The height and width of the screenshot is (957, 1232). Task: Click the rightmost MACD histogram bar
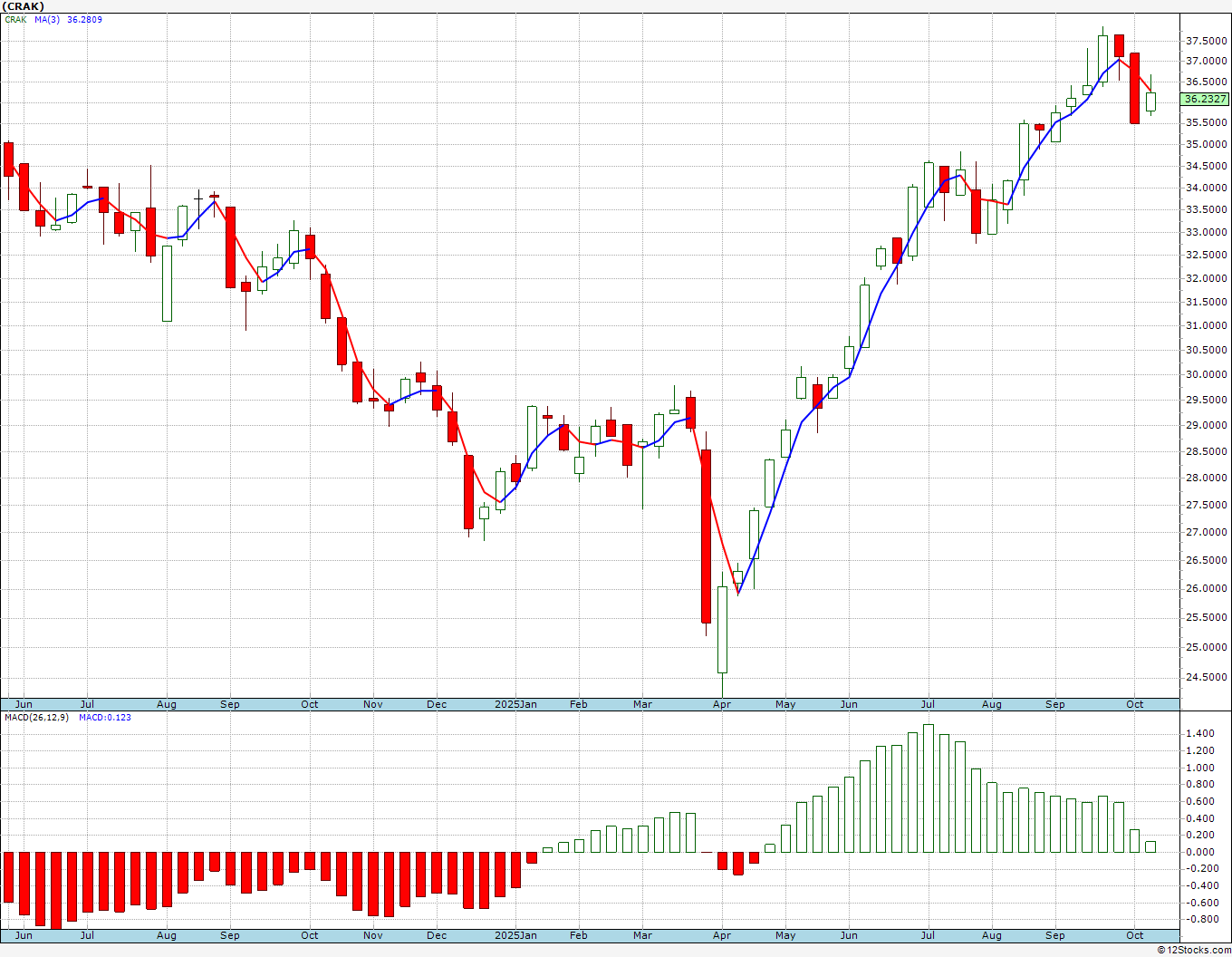[1150, 846]
